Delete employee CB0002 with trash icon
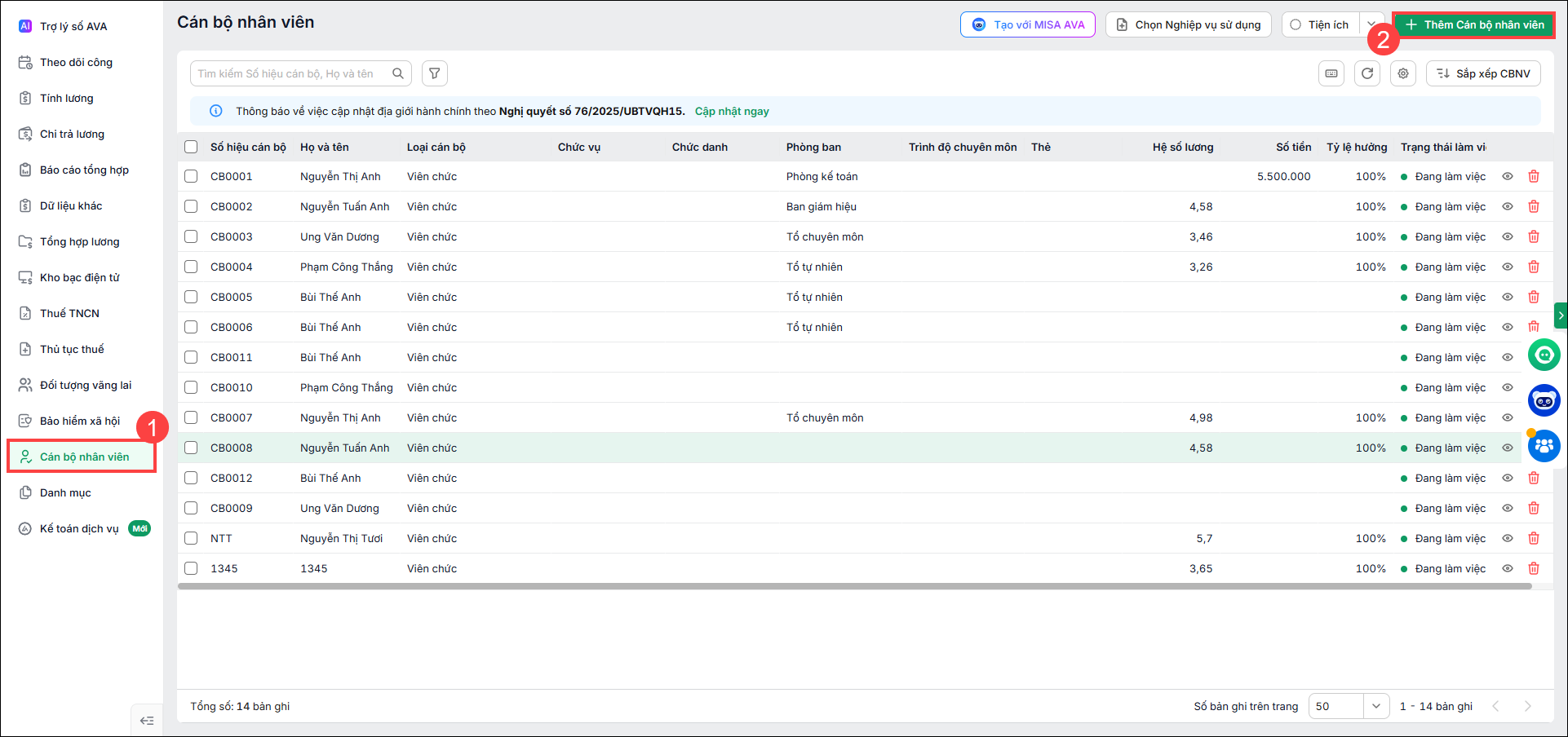Viewport: 1568px width, 737px height. point(1534,206)
